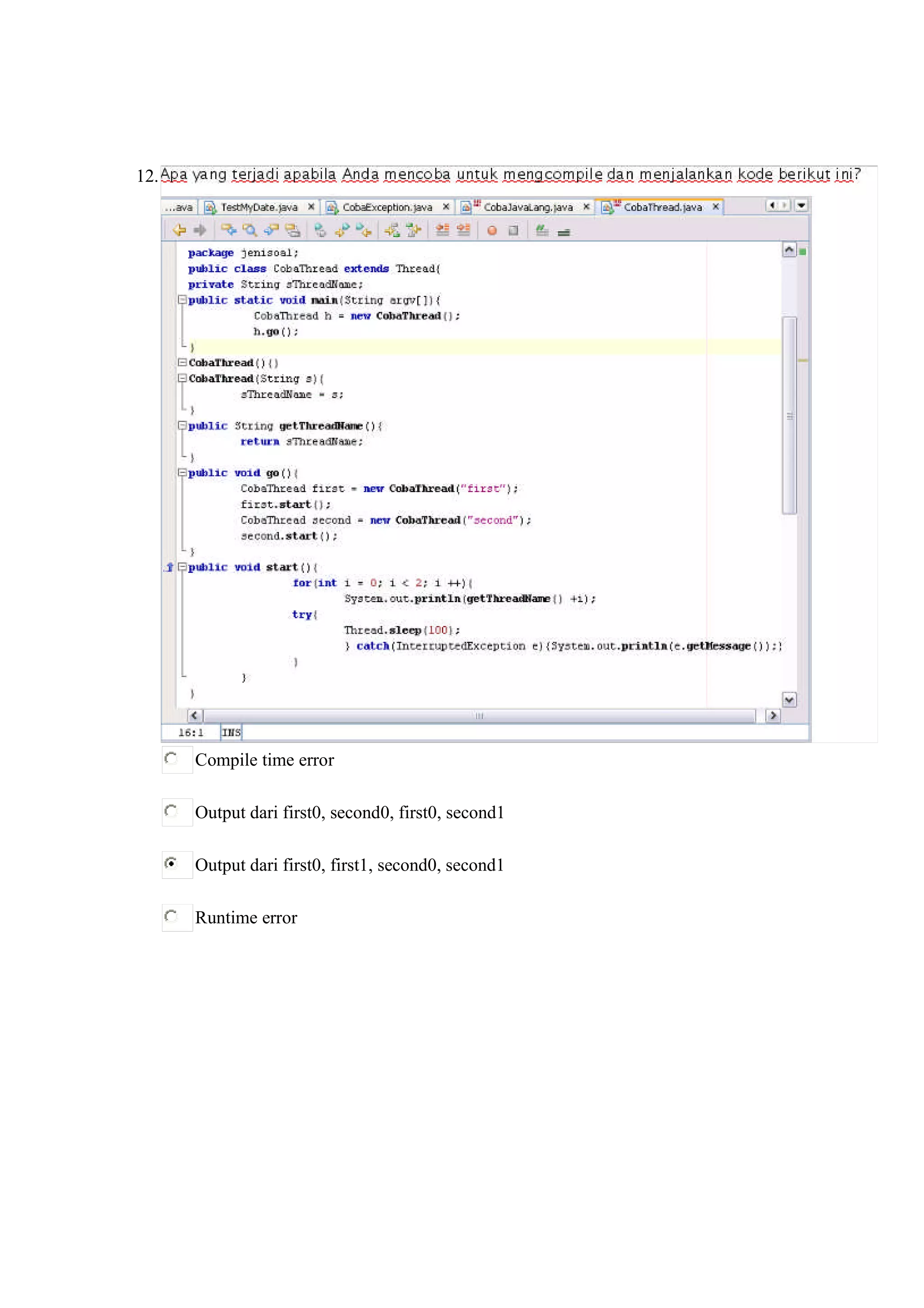Click the 'private String sThreadName;' code line
Image resolution: width=924 pixels, height=1308 pixels.
(x=276, y=284)
